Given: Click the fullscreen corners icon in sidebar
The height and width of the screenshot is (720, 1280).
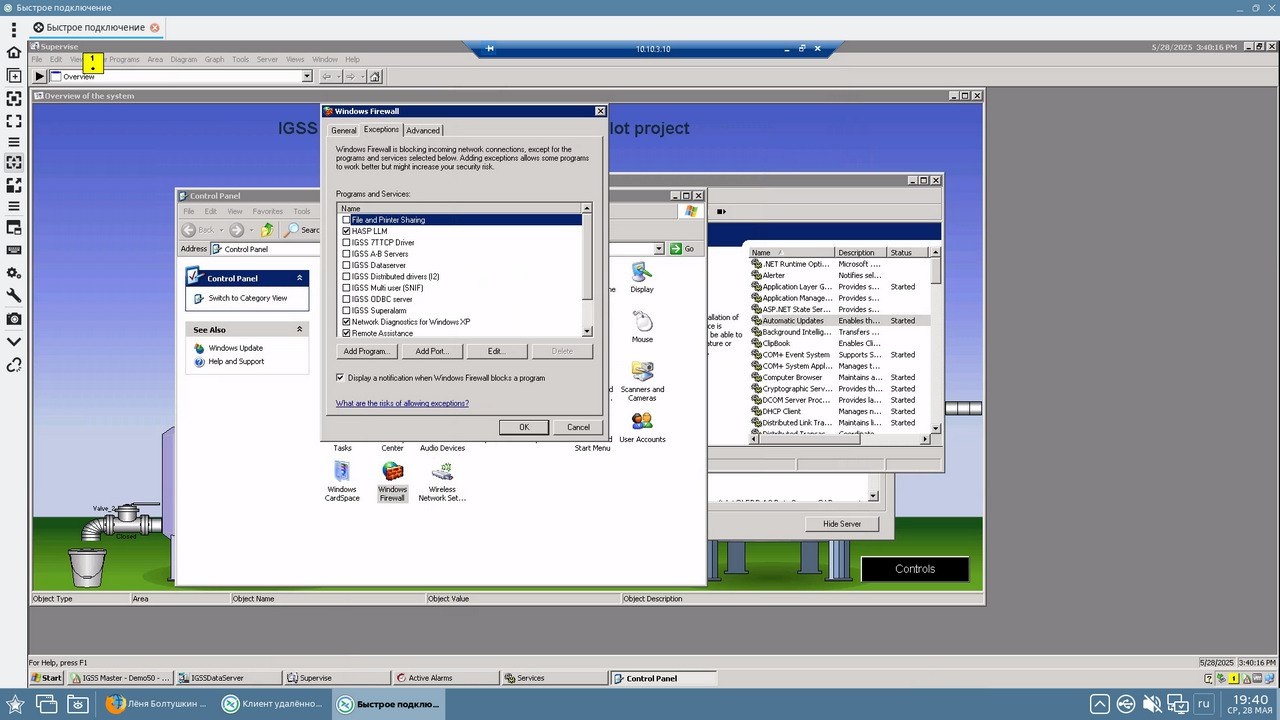Looking at the screenshot, I should point(14,120).
